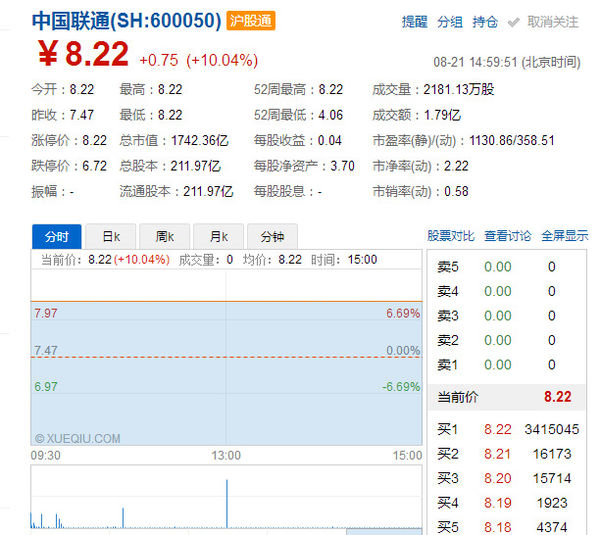Screen dimensions: 600x535
Task: Switch to the 月k chart tab
Action: click(x=218, y=237)
